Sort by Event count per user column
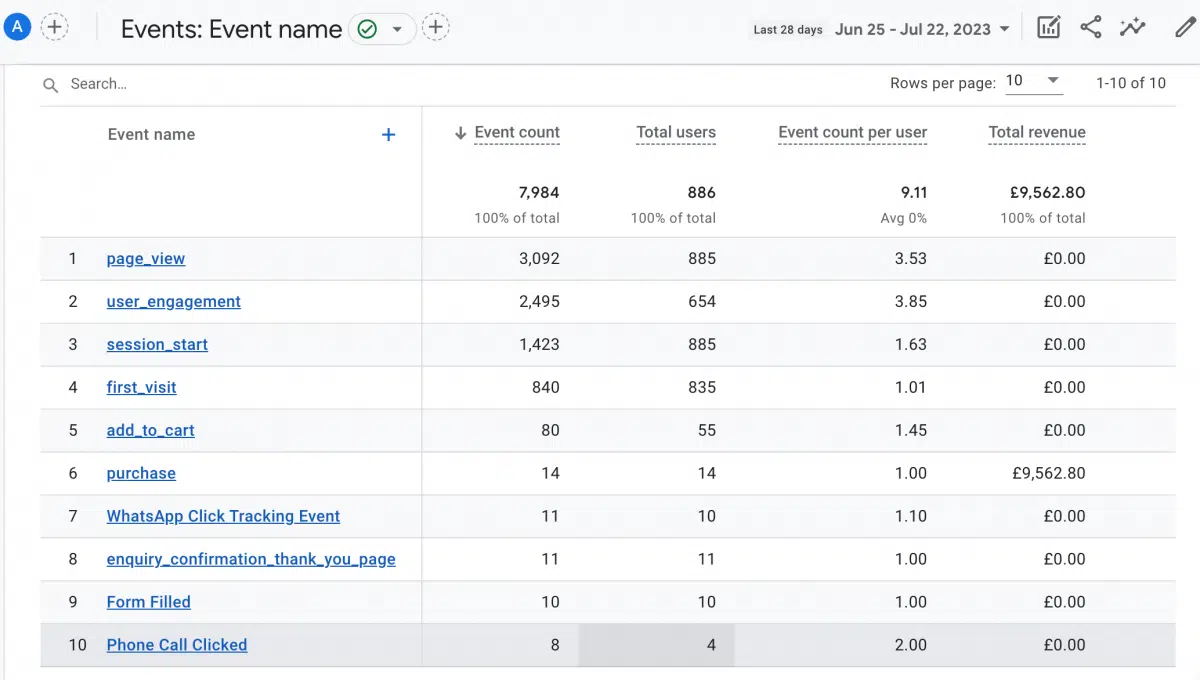Viewport: 1200px width, 680px height. tap(853, 132)
